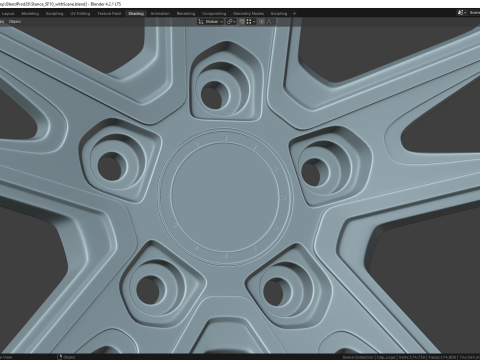Open the Sculpting workspace tab
The image size is (480, 360).
pos(54,14)
